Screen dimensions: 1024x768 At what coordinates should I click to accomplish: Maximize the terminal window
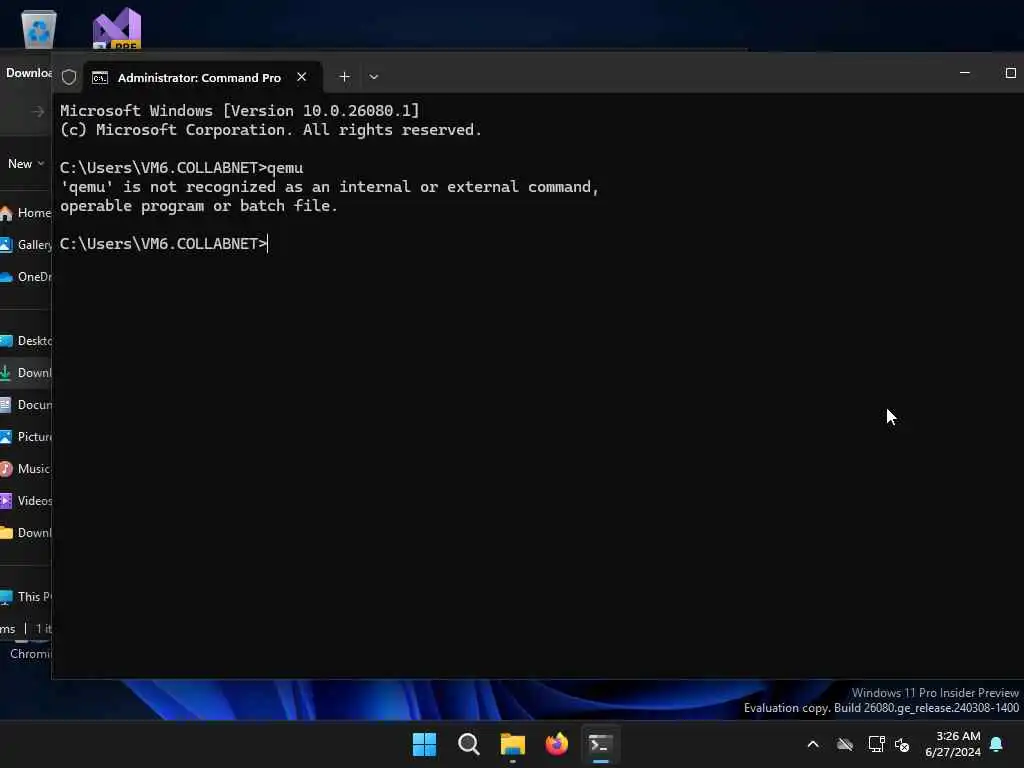(x=1010, y=72)
